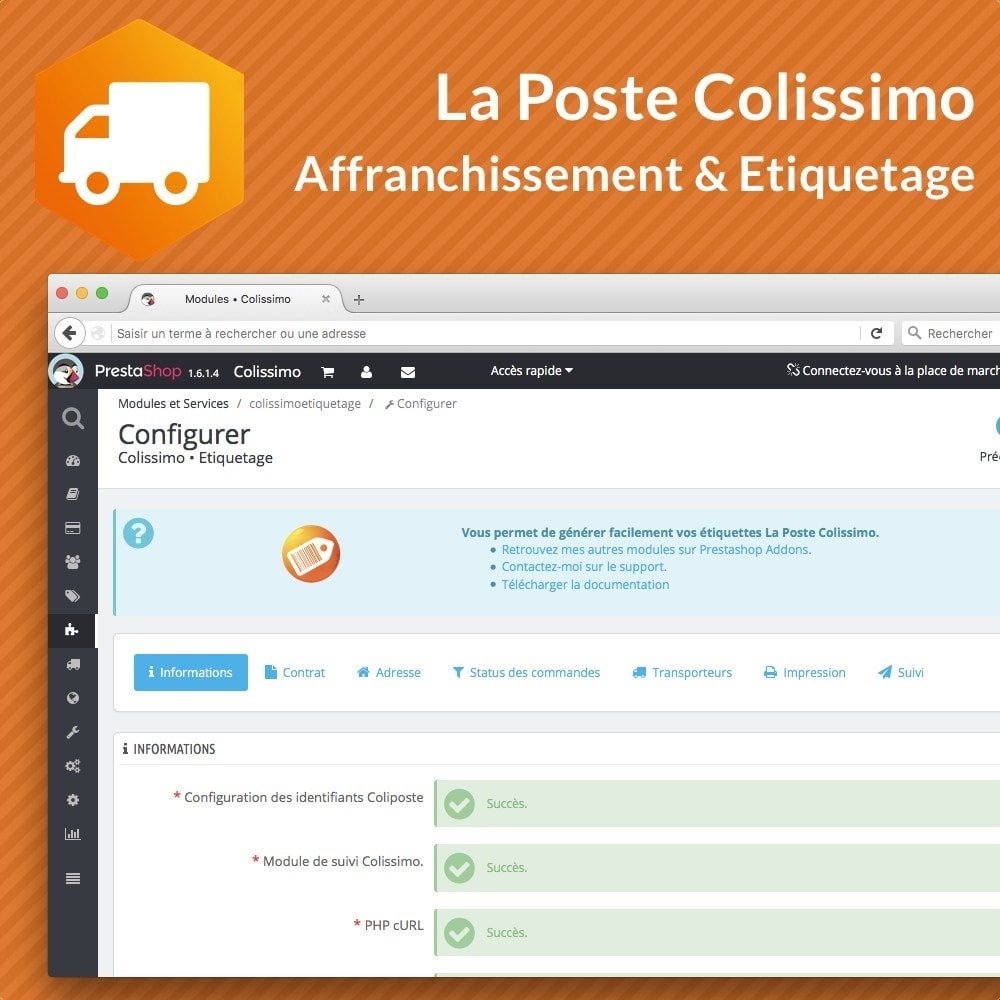Open the Customers group icon in sidebar
Screen dimensions: 1000x1000
click(x=73, y=562)
